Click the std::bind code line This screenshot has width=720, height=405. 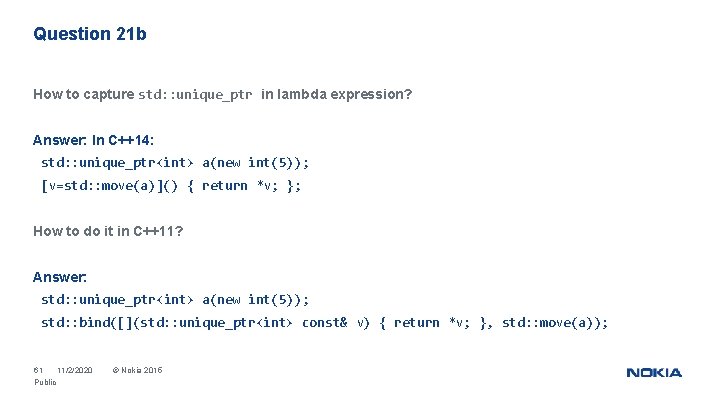point(323,322)
